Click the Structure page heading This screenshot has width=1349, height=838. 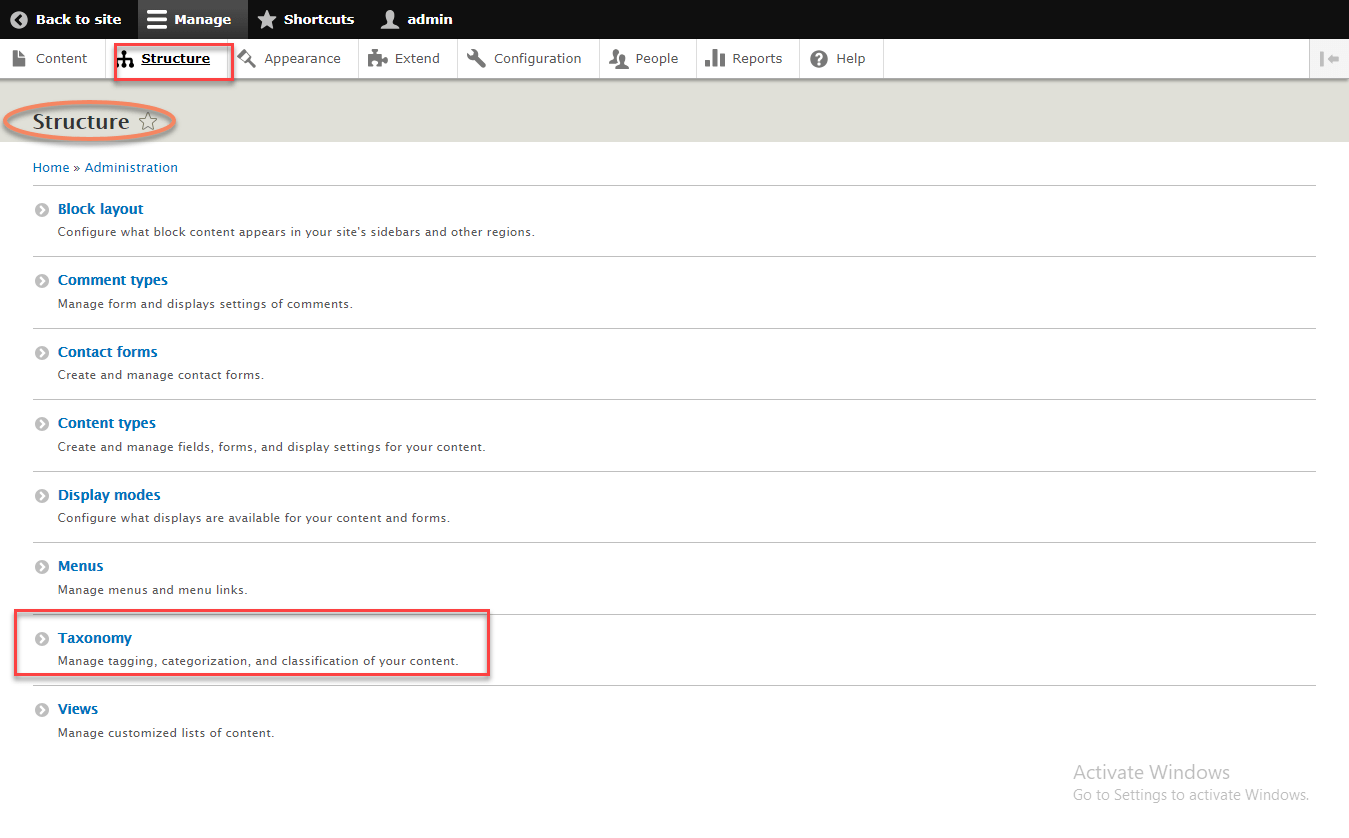81,122
